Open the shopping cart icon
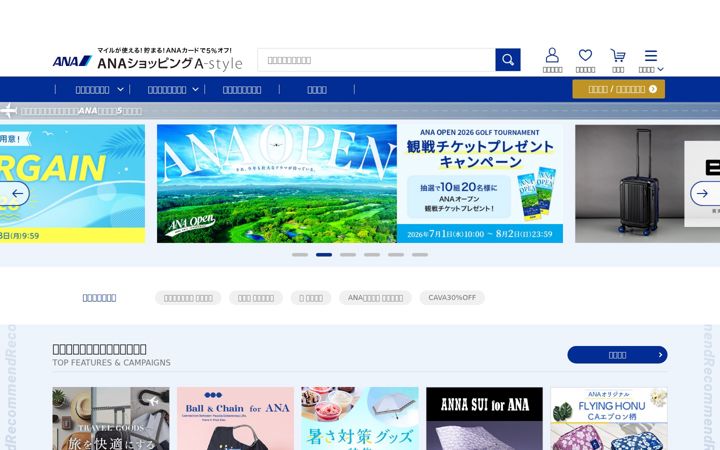The width and height of the screenshot is (720, 450). [618, 56]
